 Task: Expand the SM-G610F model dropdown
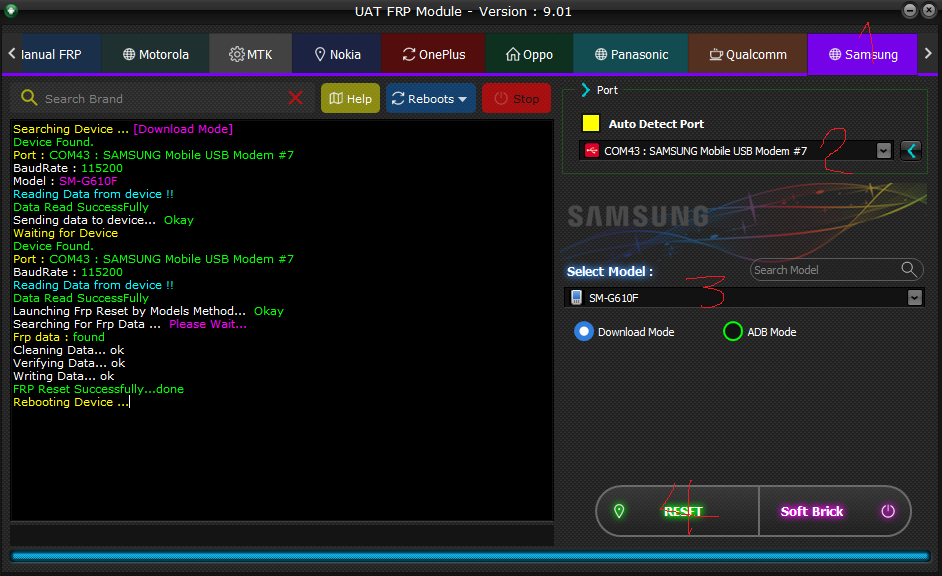pyautogui.click(x=914, y=297)
